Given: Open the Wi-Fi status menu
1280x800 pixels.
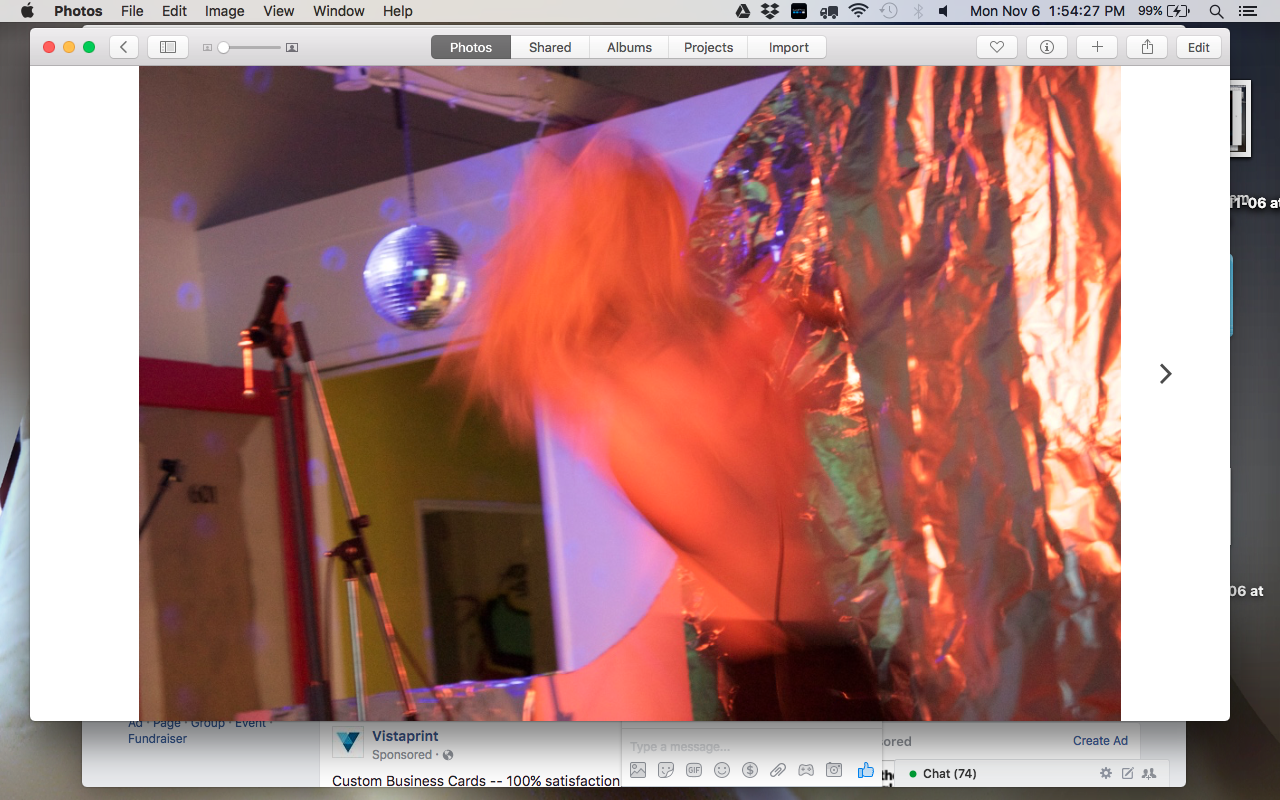Looking at the screenshot, I should pos(858,11).
